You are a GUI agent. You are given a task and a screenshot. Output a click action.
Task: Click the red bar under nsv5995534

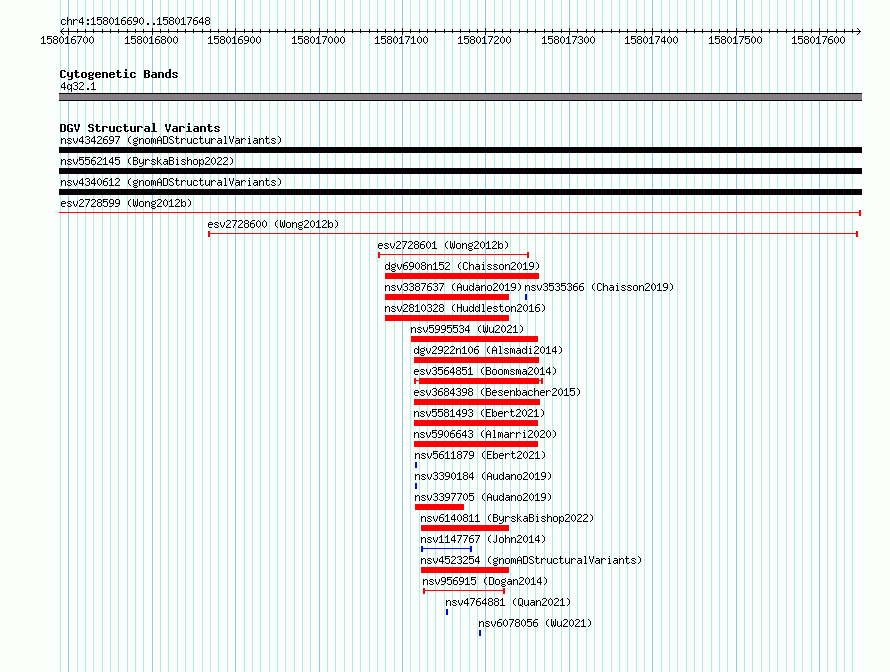[475, 339]
